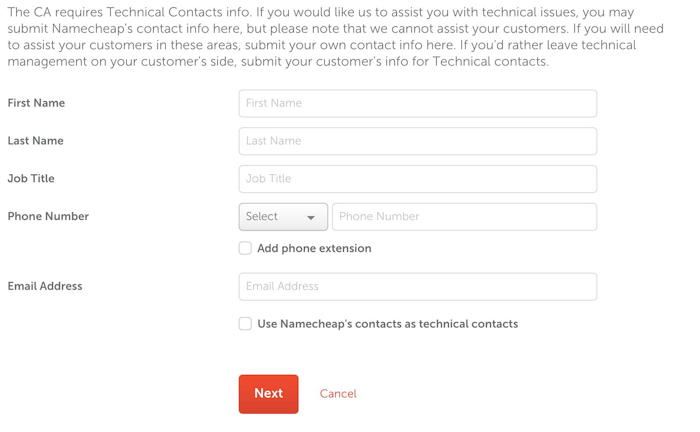Check Use Namecheap's contacts as technical contacts
The height and width of the screenshot is (432, 700).
pos(245,324)
